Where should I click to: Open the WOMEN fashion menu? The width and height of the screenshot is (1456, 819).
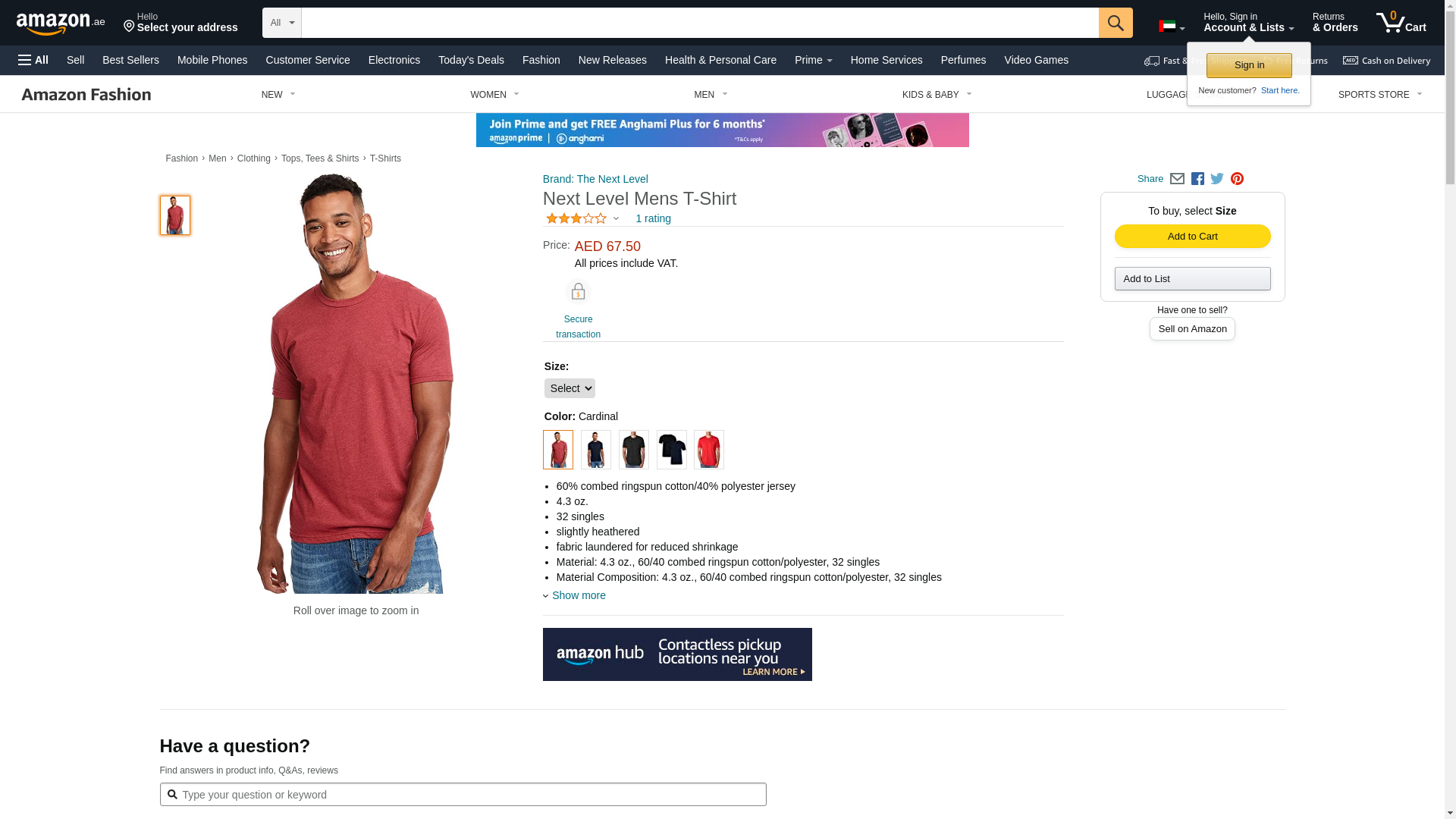(x=494, y=95)
